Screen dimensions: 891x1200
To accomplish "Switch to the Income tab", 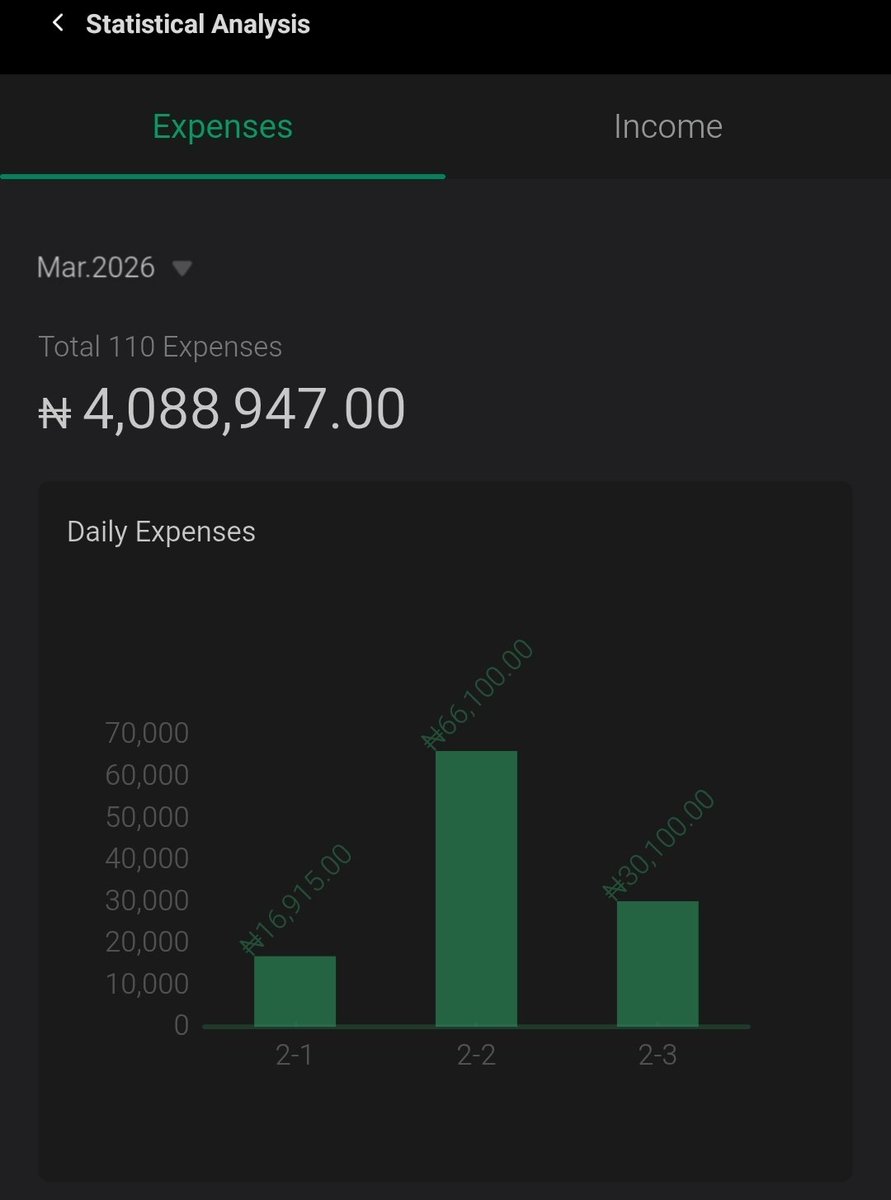I will (x=668, y=127).
